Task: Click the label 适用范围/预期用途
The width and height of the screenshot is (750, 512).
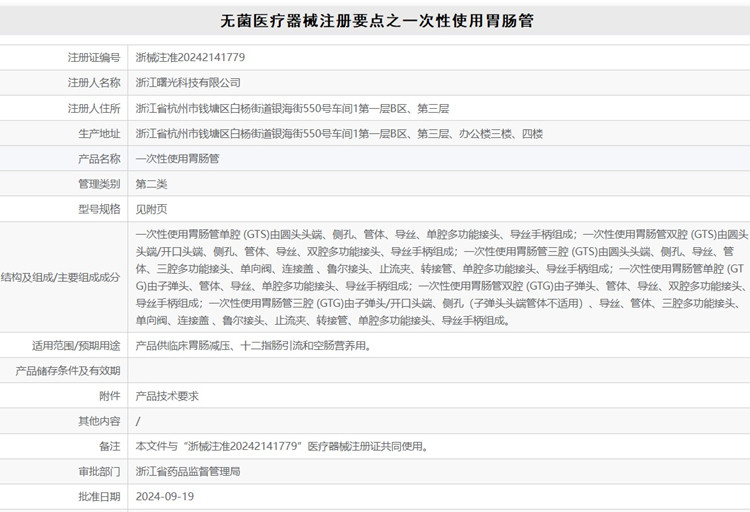Action: (x=76, y=345)
